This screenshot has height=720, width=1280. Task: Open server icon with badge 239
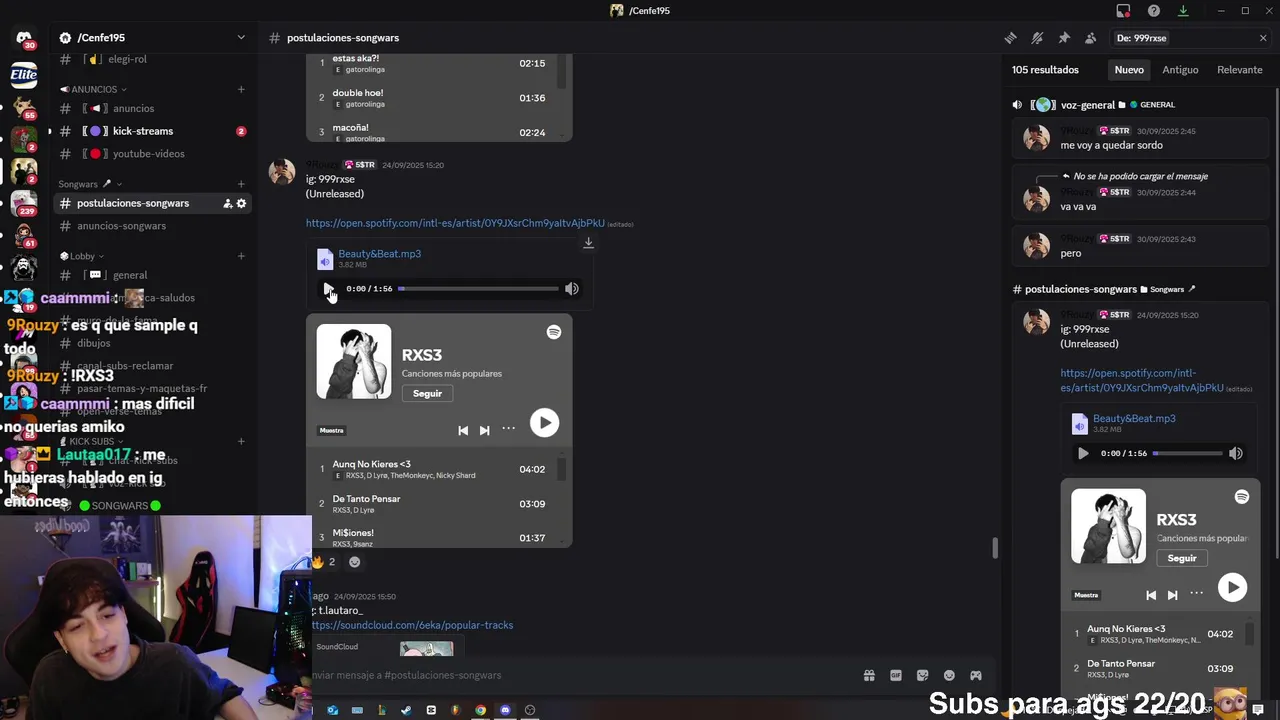click(x=24, y=205)
